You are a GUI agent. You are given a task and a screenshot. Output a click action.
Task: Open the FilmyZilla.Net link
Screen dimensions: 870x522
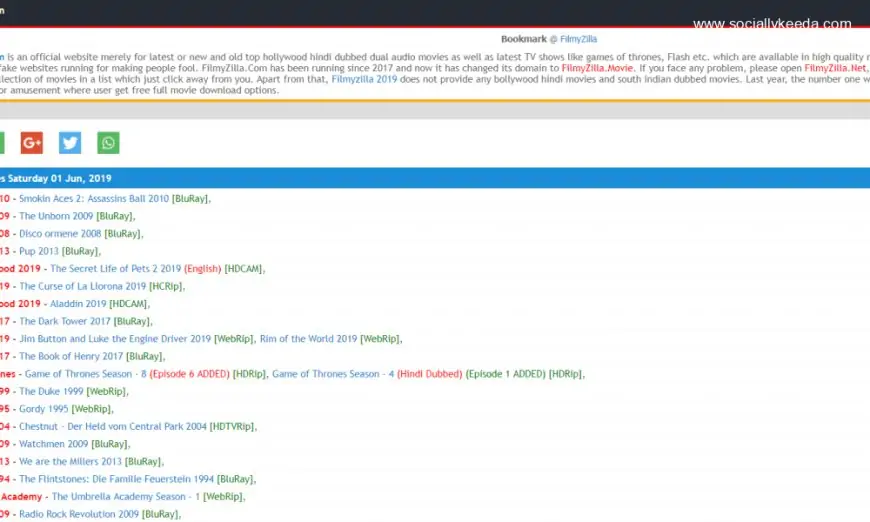835,68
